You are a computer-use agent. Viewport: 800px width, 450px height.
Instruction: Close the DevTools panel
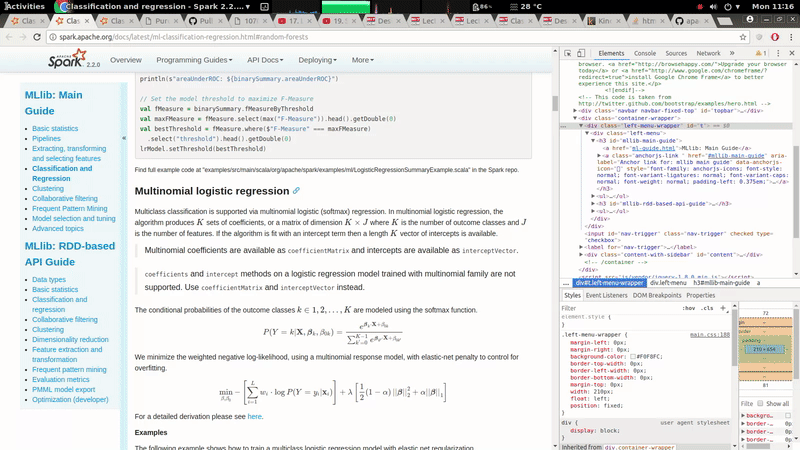point(792,53)
